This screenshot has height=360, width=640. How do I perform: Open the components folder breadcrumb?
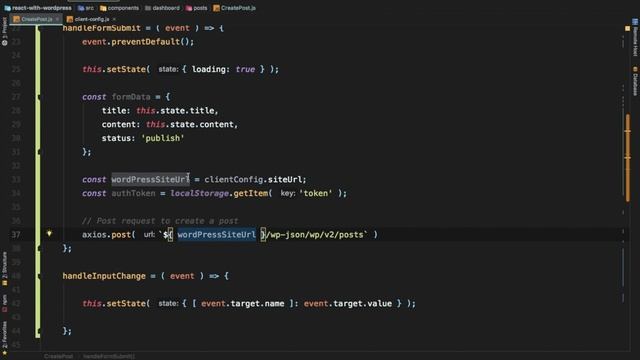(119, 8)
